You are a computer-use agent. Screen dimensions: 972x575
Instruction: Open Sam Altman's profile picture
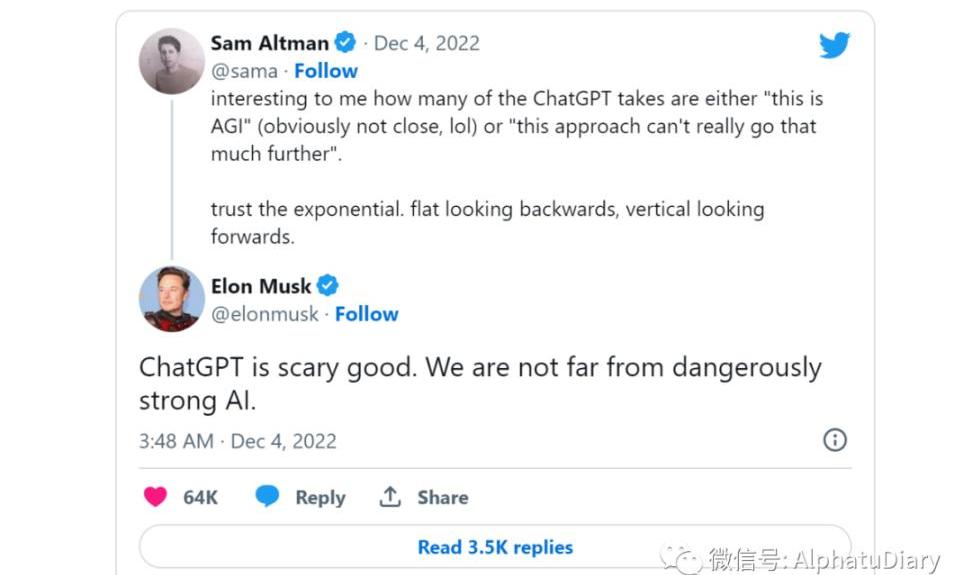click(x=171, y=61)
